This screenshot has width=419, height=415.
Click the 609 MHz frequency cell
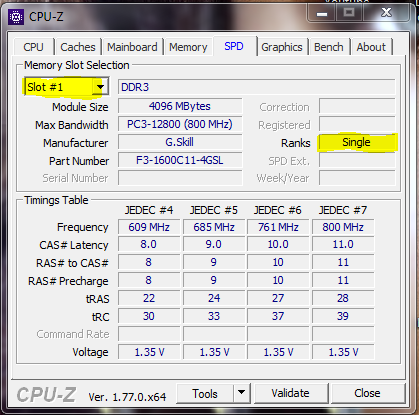pos(149,227)
